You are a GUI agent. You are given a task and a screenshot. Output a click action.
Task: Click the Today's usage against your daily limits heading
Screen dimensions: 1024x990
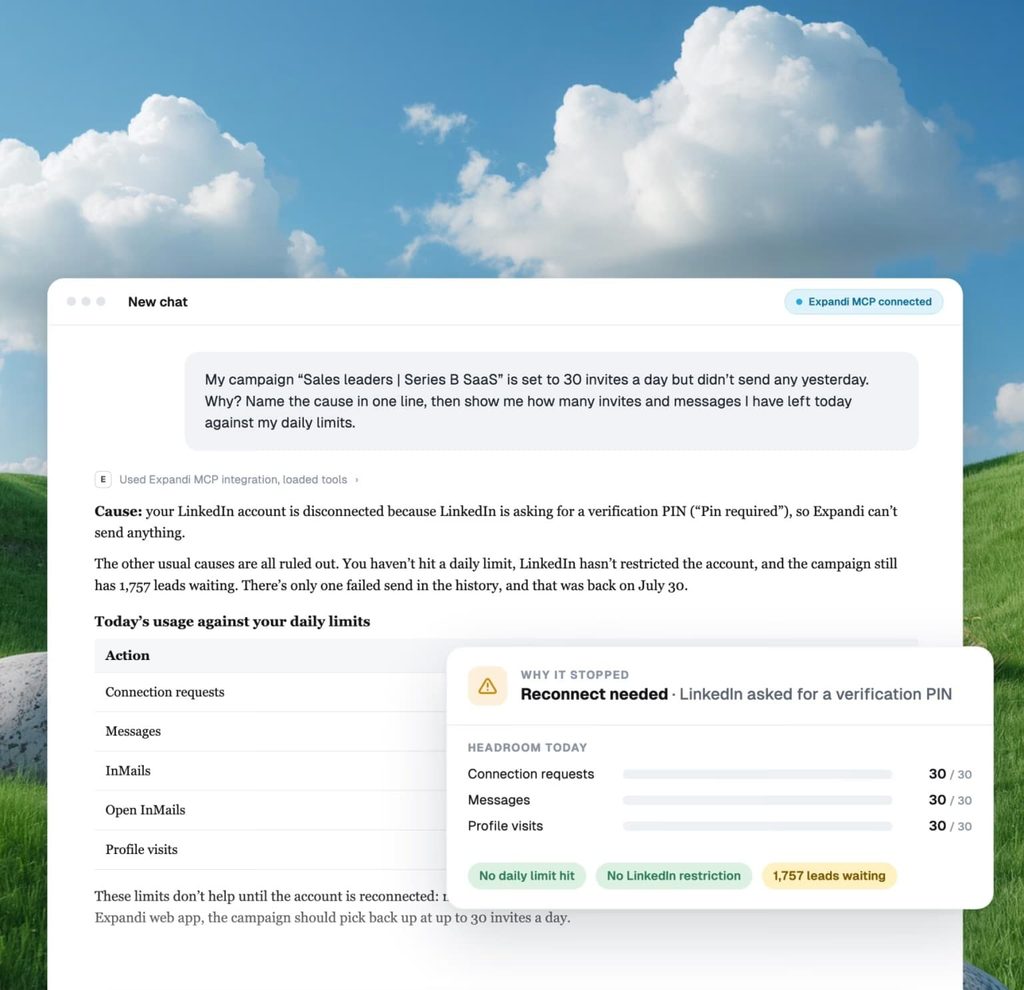tap(232, 621)
